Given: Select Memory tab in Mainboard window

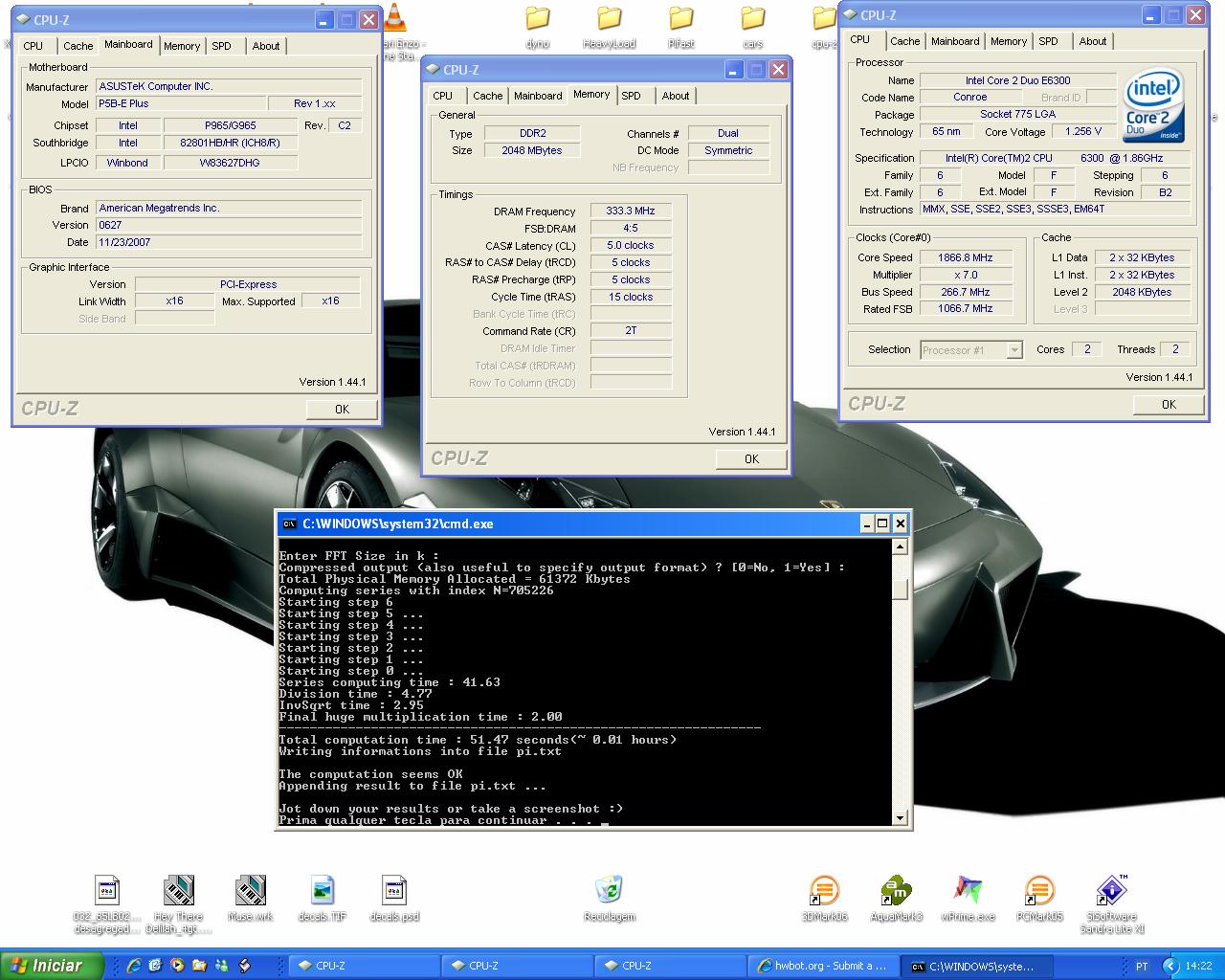Looking at the screenshot, I should (182, 46).
